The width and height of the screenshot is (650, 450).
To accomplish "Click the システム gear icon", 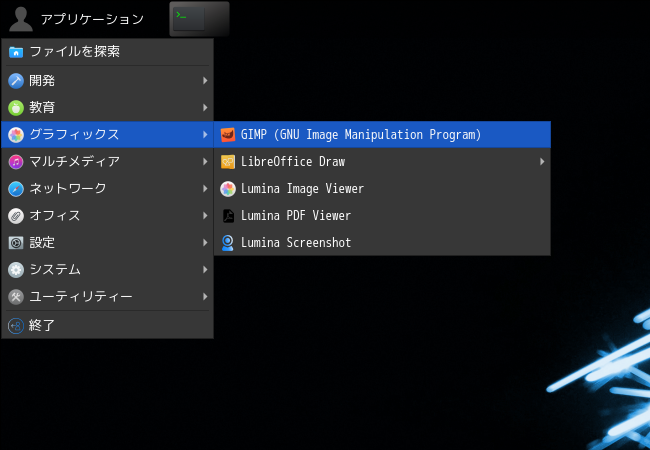I will [x=16, y=270].
